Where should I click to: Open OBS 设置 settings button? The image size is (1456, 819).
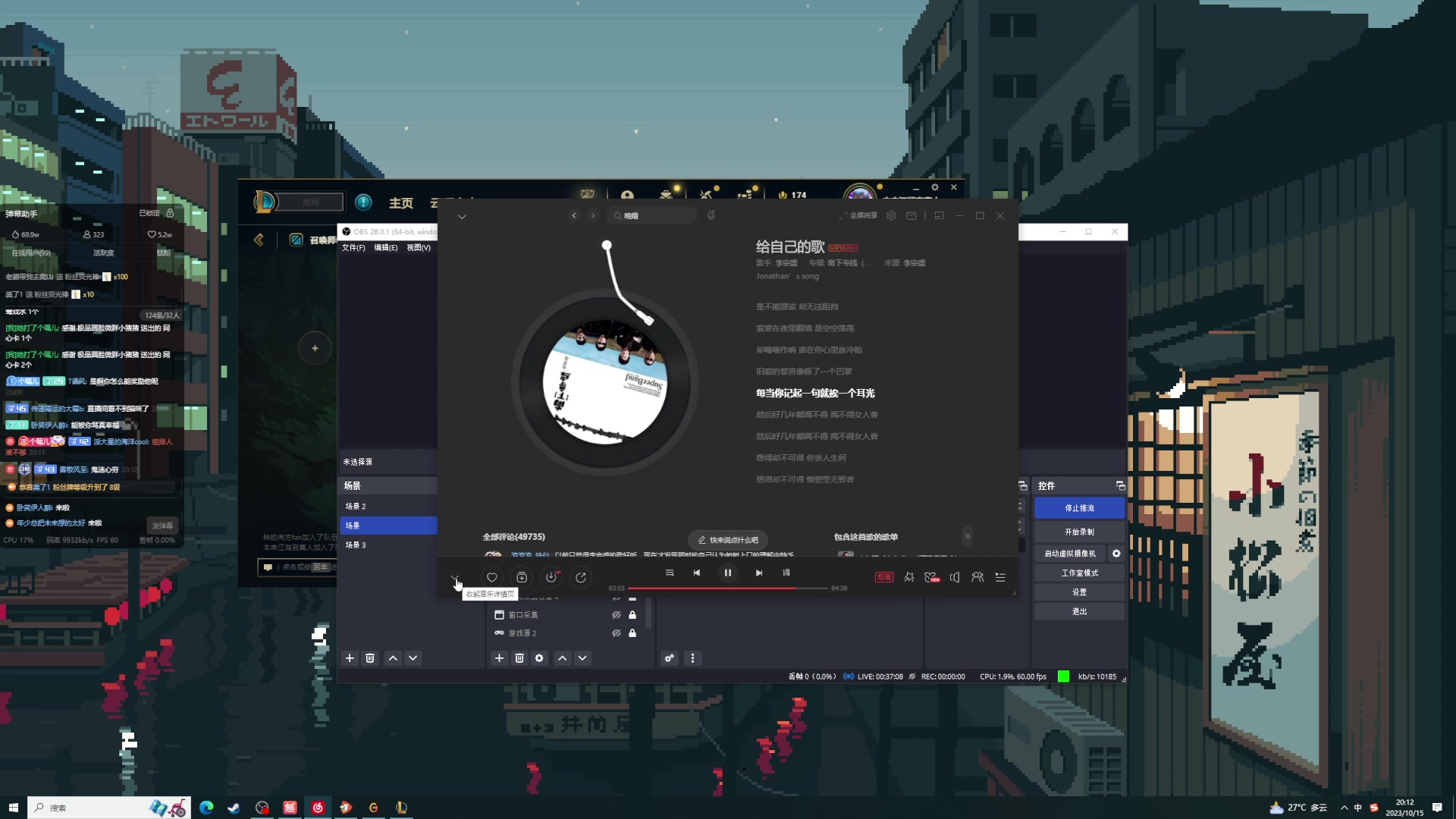pyautogui.click(x=1079, y=592)
